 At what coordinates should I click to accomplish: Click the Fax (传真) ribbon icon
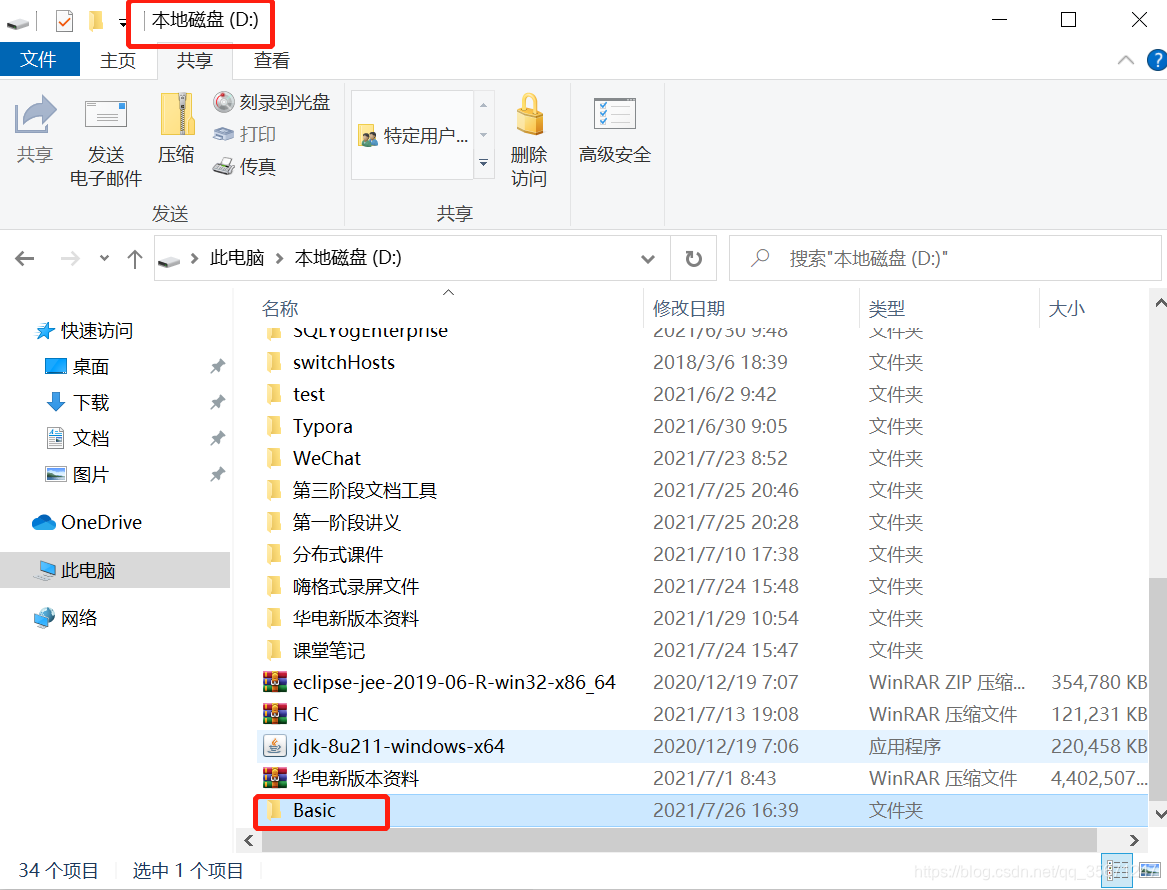(224, 167)
